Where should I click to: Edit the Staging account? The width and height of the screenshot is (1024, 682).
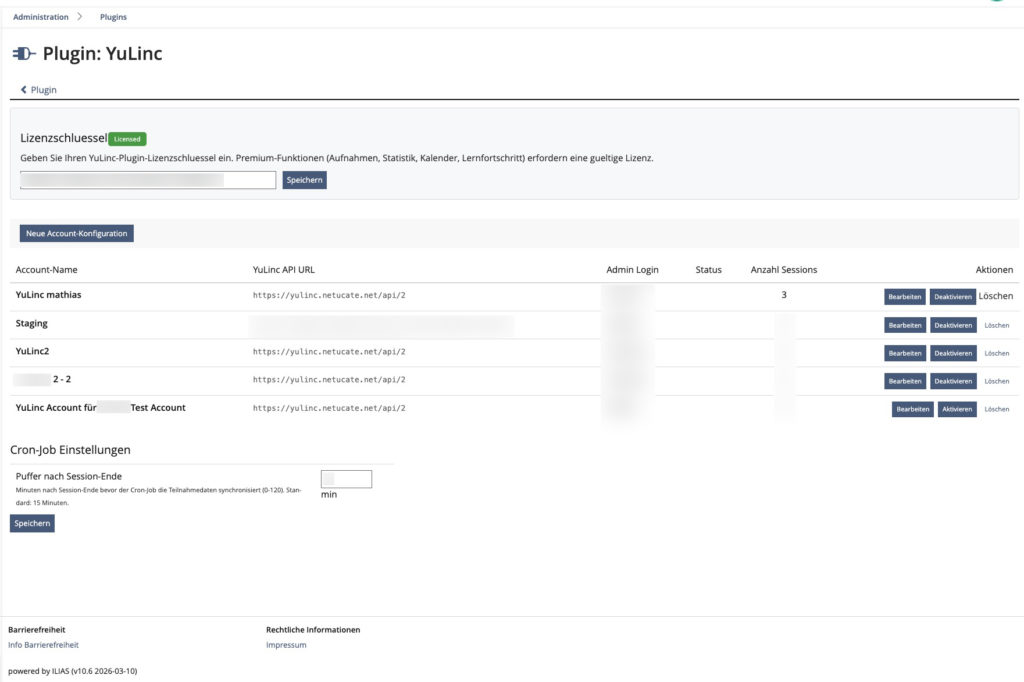[x=904, y=325]
